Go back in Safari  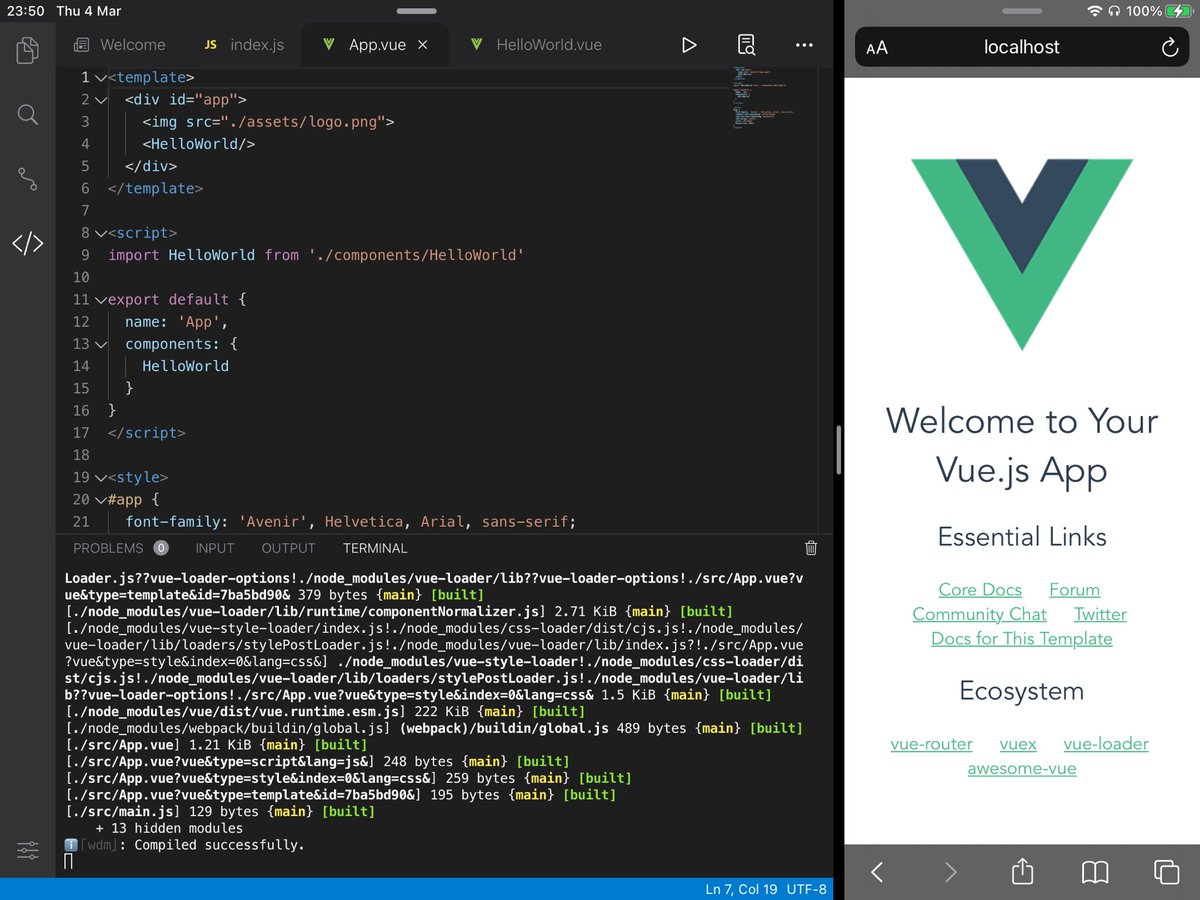click(x=877, y=872)
